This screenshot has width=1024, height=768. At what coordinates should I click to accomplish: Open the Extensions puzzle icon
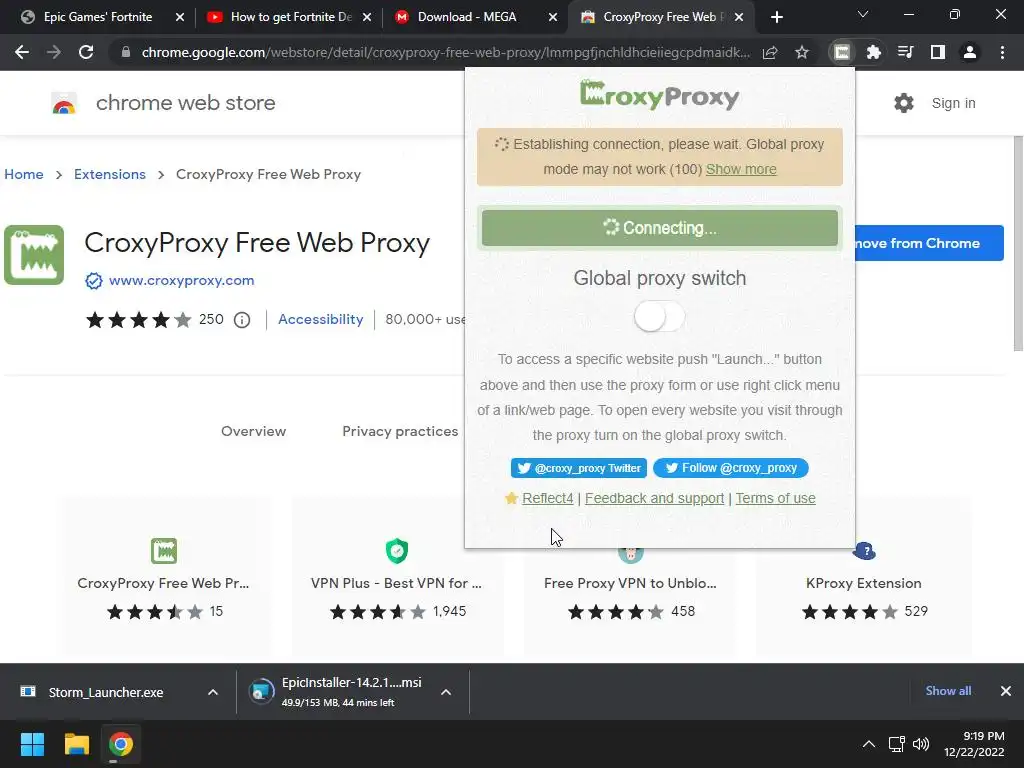click(874, 52)
